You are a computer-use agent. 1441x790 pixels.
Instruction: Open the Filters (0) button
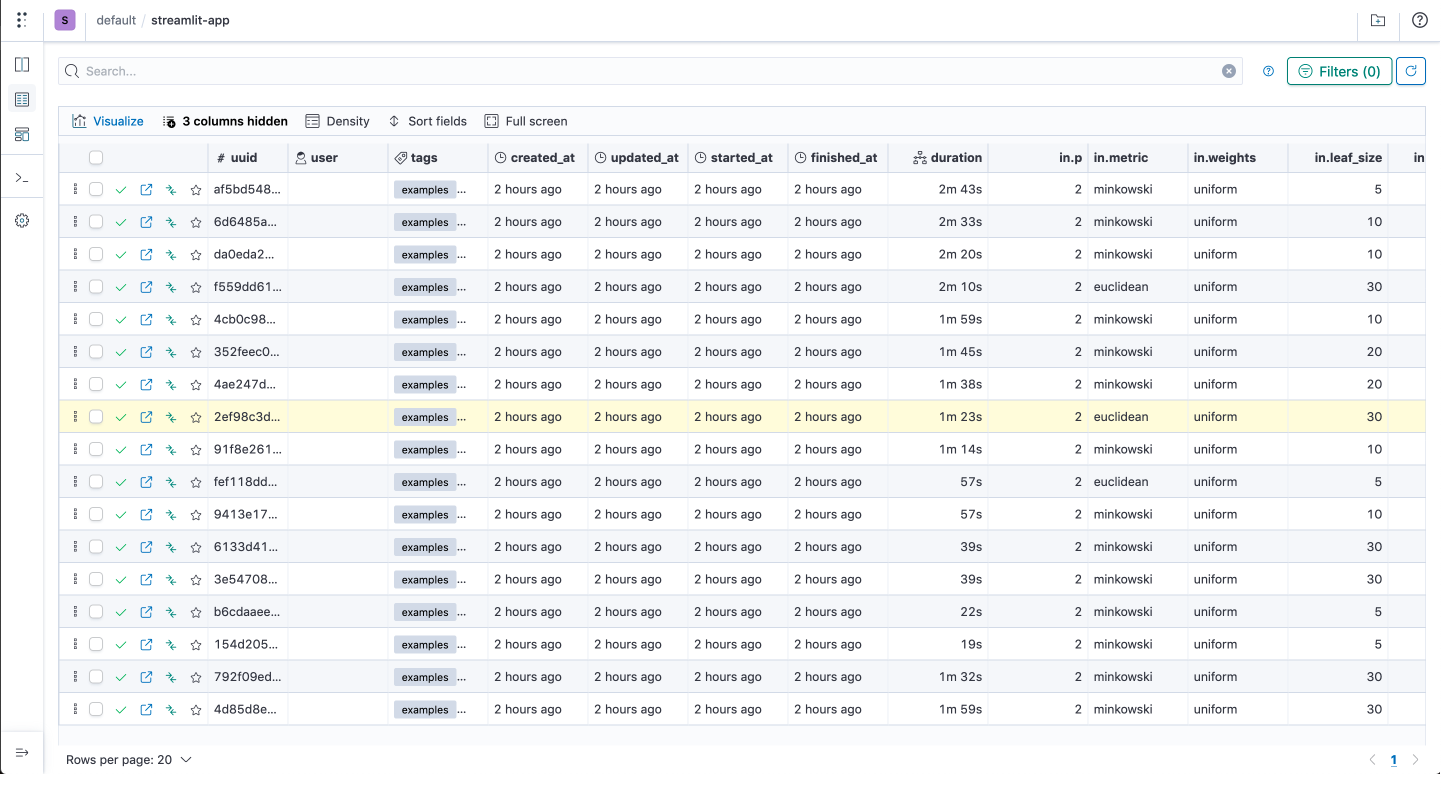coord(1339,71)
